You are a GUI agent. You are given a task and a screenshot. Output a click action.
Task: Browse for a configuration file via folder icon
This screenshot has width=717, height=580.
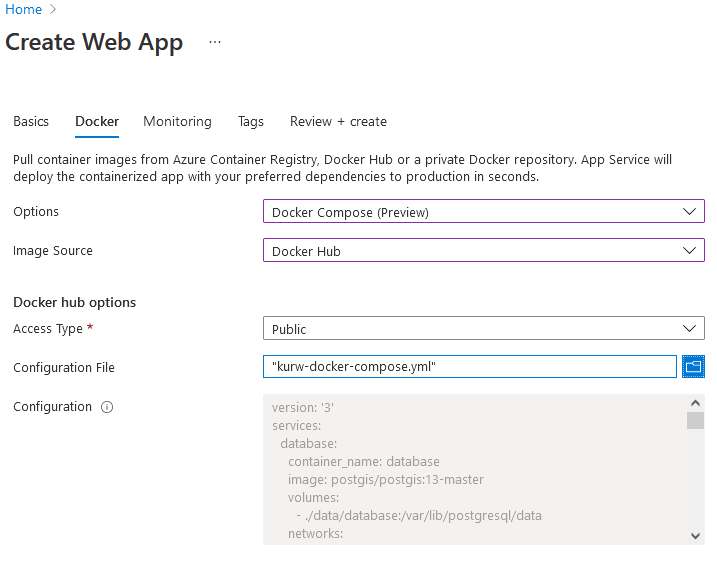pyautogui.click(x=693, y=366)
